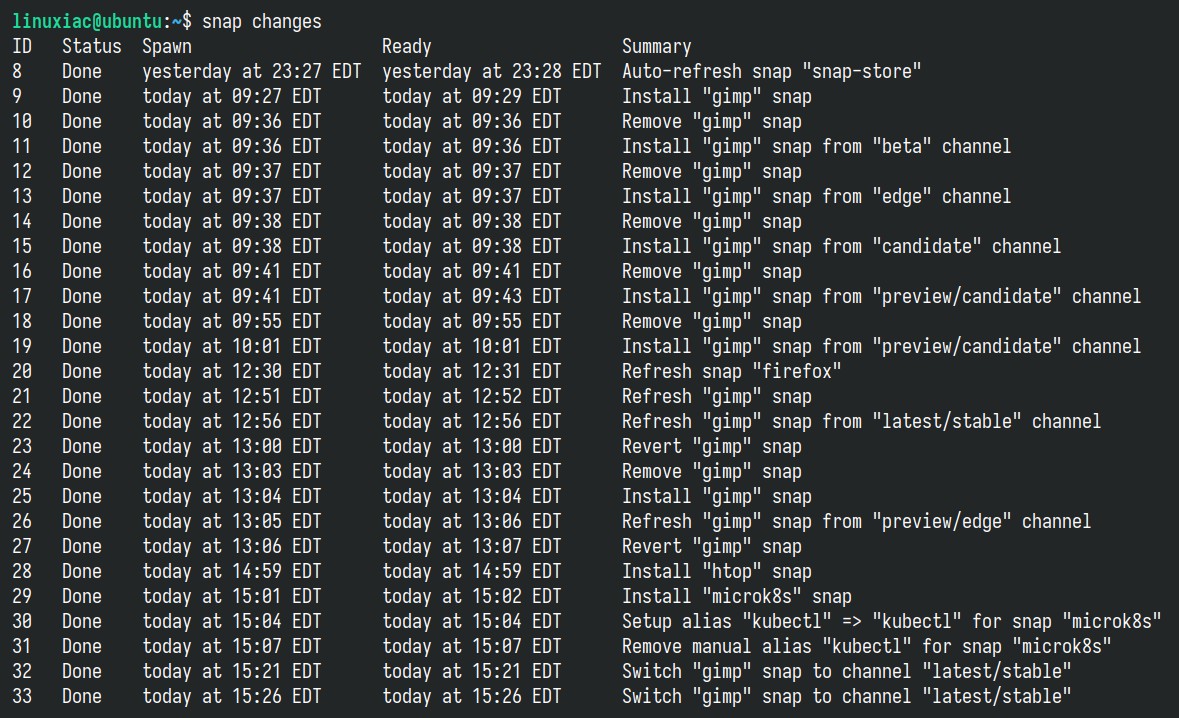Select the Auto-refresh snap "snap-store" summary
Viewport: 1179px width, 718px height.
coord(771,71)
